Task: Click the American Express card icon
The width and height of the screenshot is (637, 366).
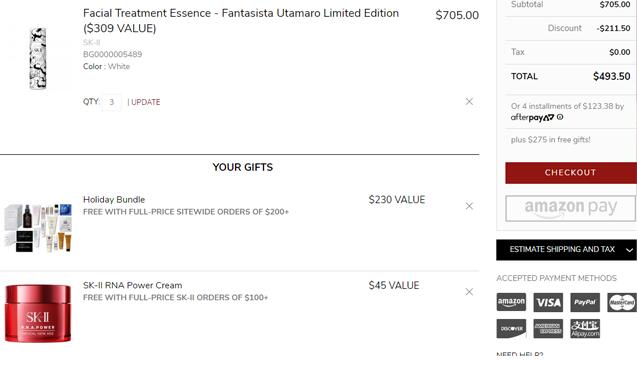Action: point(548,329)
